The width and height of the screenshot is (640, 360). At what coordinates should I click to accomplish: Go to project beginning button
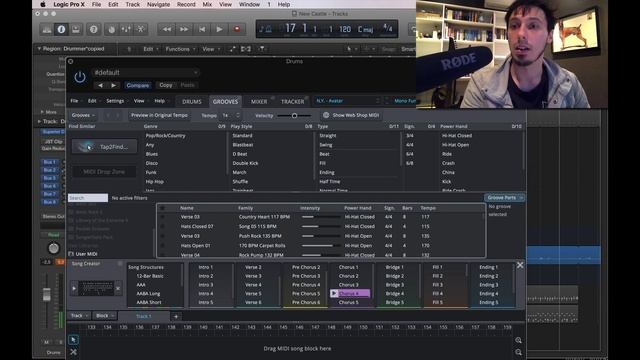202,29
